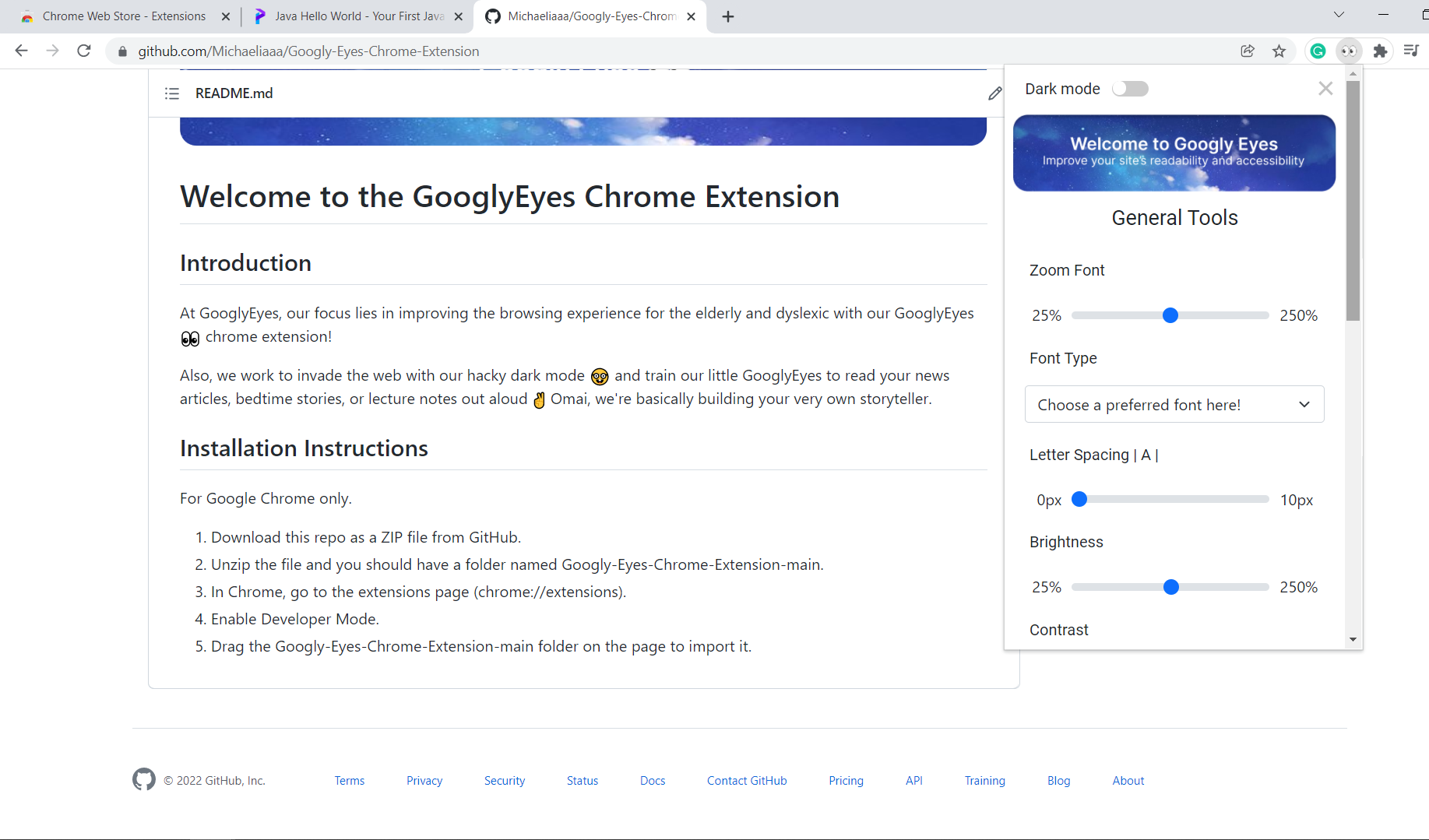Click the General Tools heading in popup
1429x840 pixels.
pos(1174,218)
